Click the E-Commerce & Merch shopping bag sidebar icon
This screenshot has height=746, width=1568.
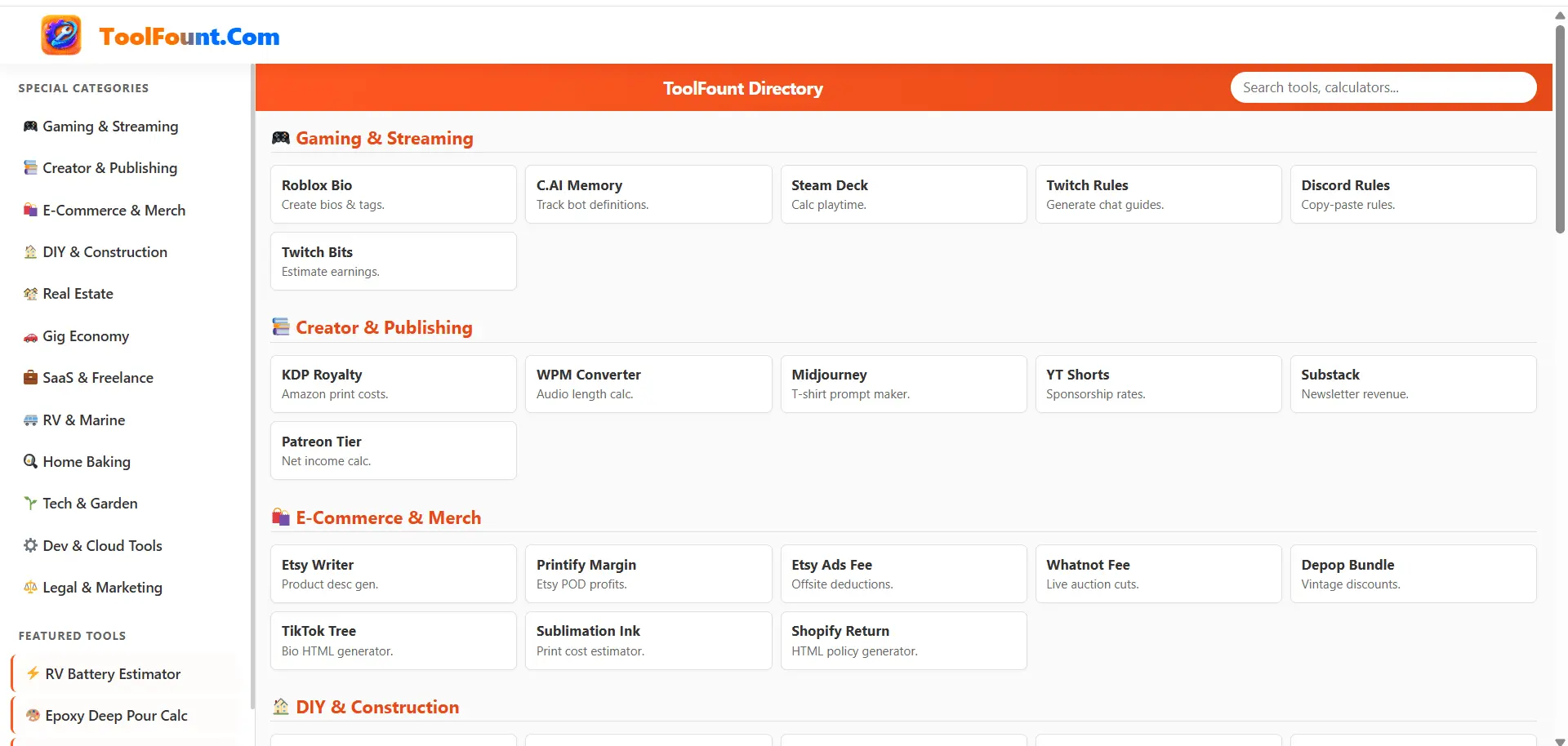tap(30, 211)
